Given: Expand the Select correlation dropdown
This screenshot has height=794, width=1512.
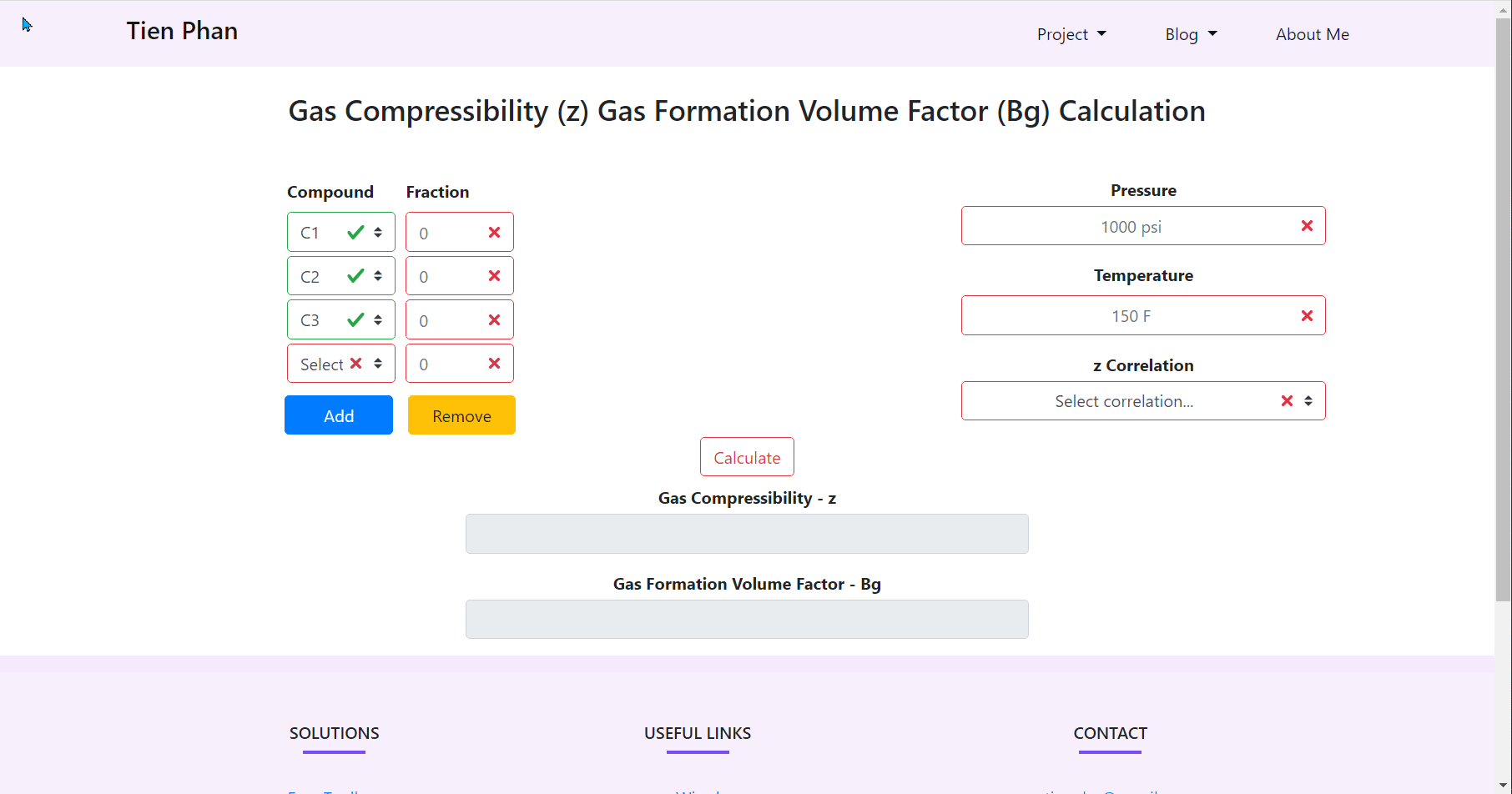Looking at the screenshot, I should pyautogui.click(x=1143, y=401).
